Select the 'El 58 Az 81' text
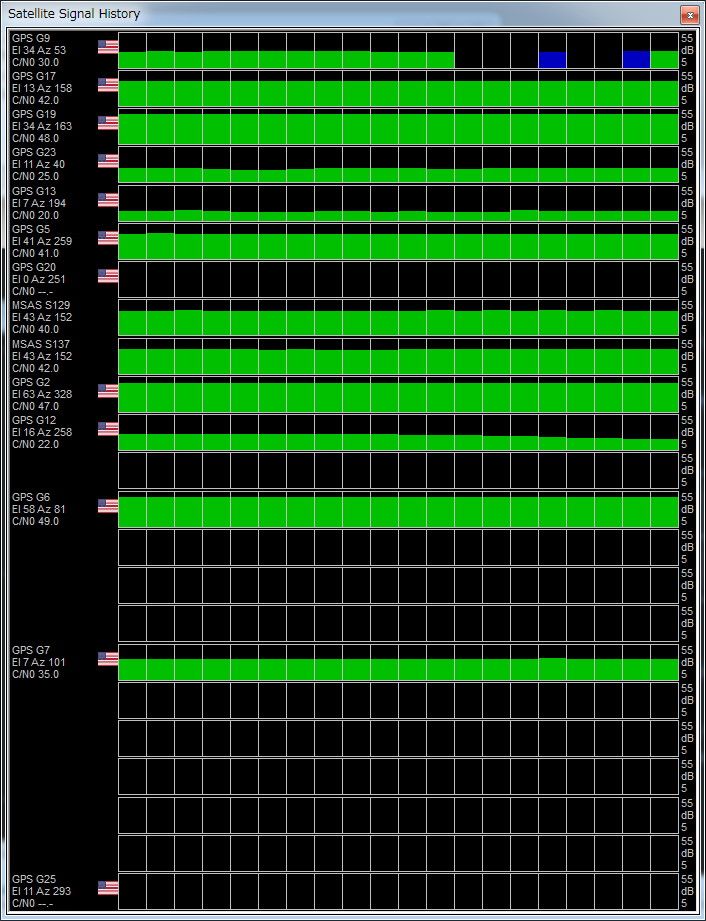 tap(39, 509)
